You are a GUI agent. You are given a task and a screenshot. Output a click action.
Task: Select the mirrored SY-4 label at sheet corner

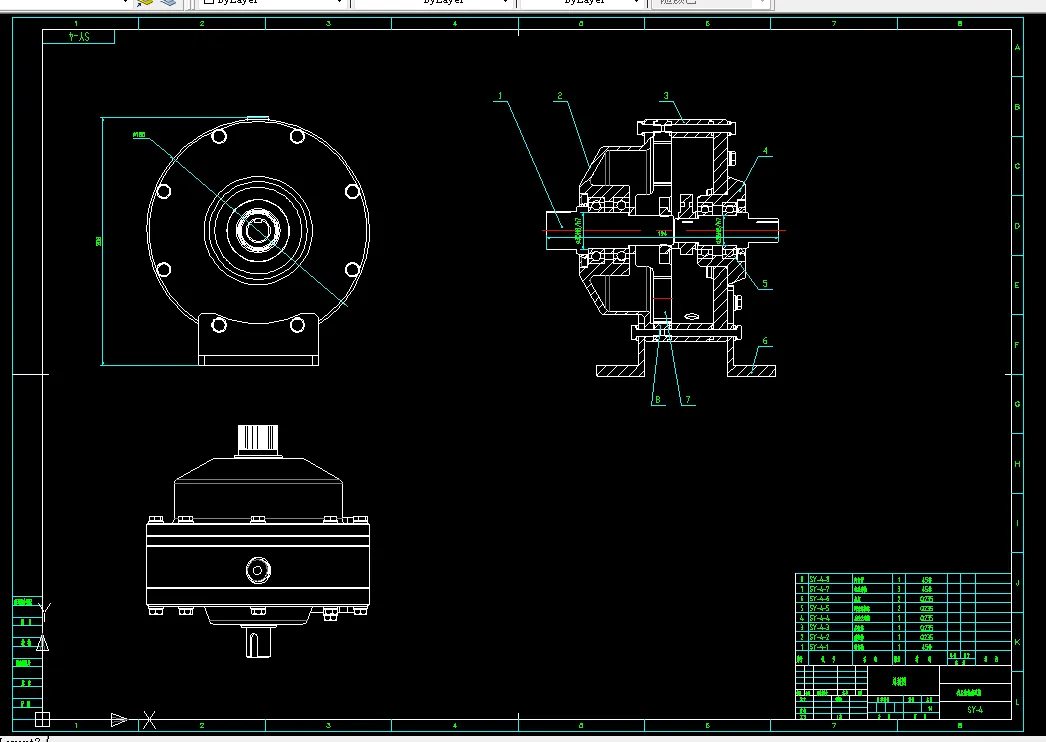coord(79,37)
